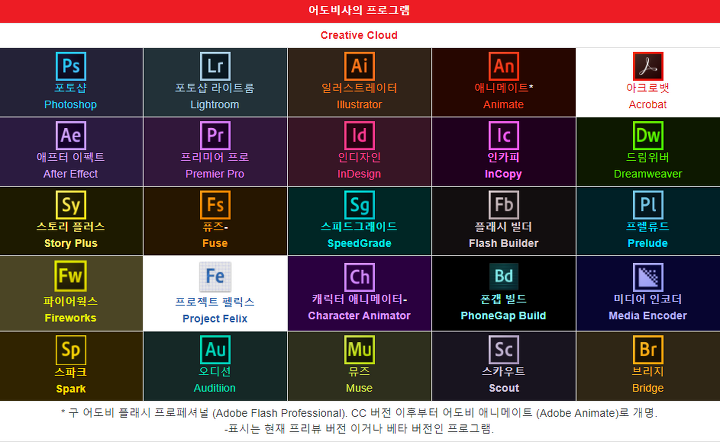Click the Korean label 일러스트레이터
720x442 pixels.
[x=359, y=88]
